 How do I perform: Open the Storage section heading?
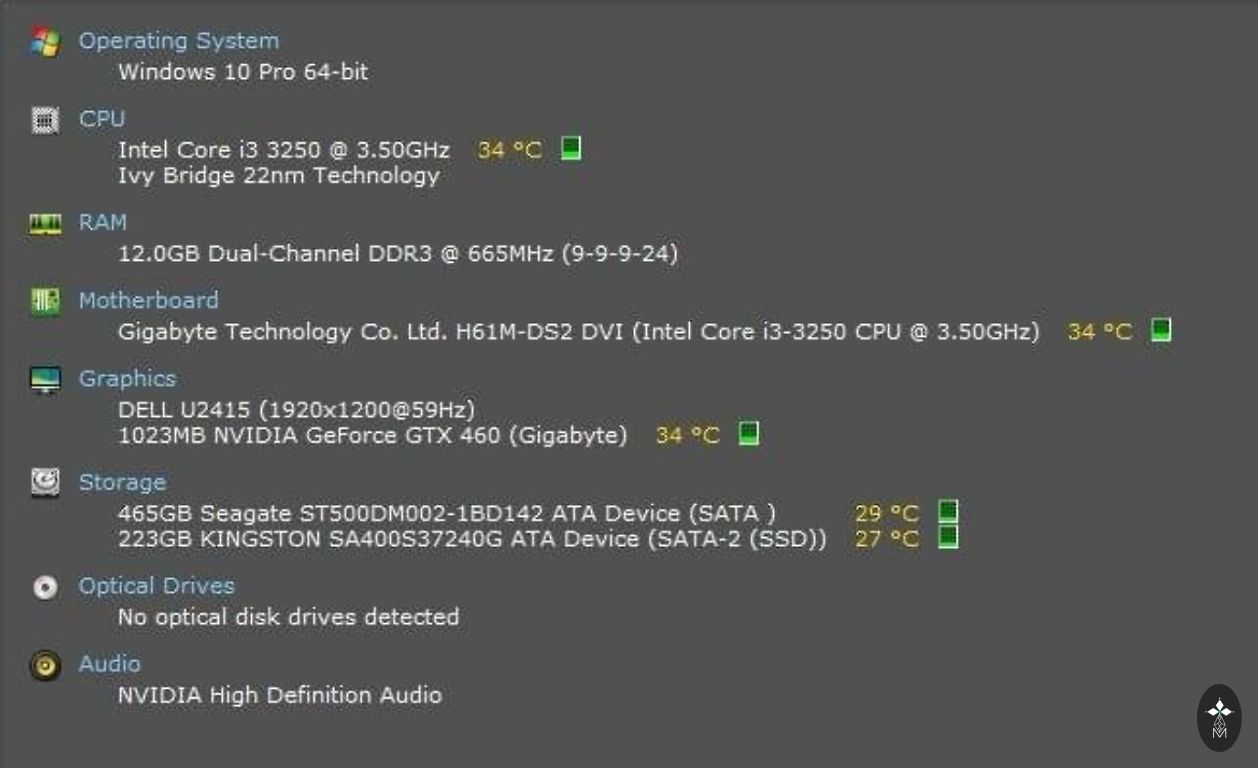coord(122,482)
